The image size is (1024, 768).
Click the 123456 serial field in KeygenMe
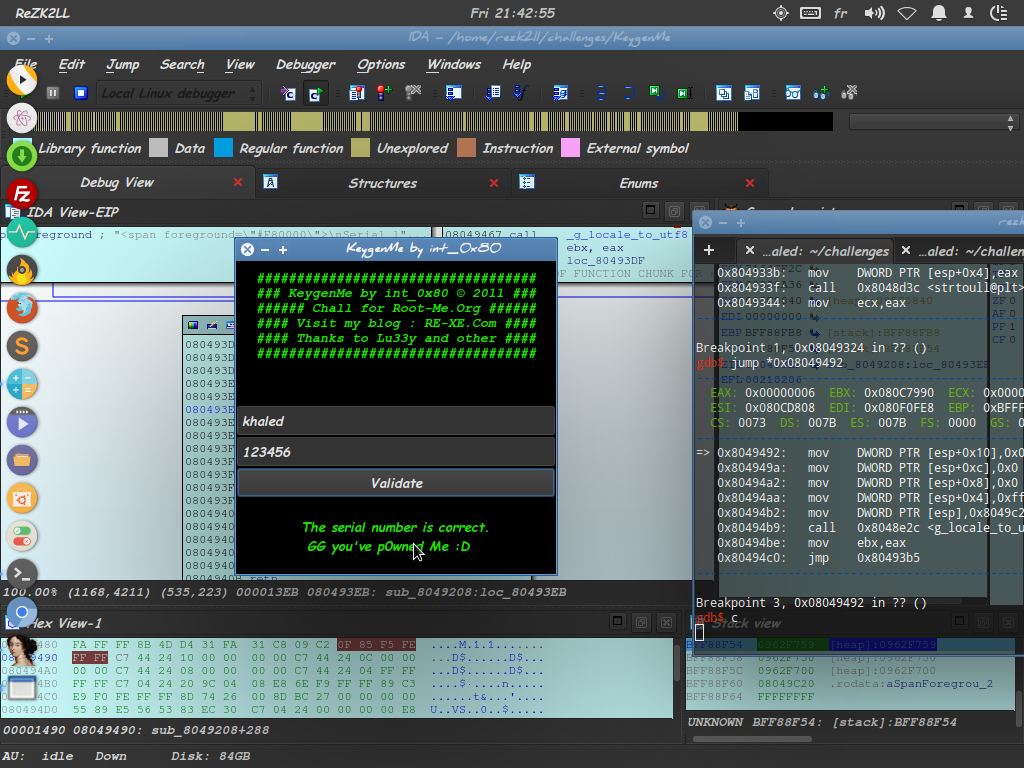pos(396,452)
